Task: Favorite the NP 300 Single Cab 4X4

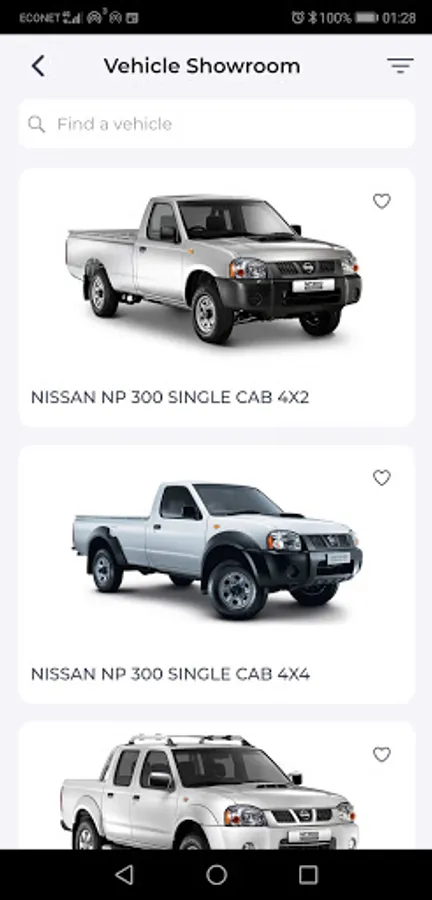Action: click(x=382, y=478)
